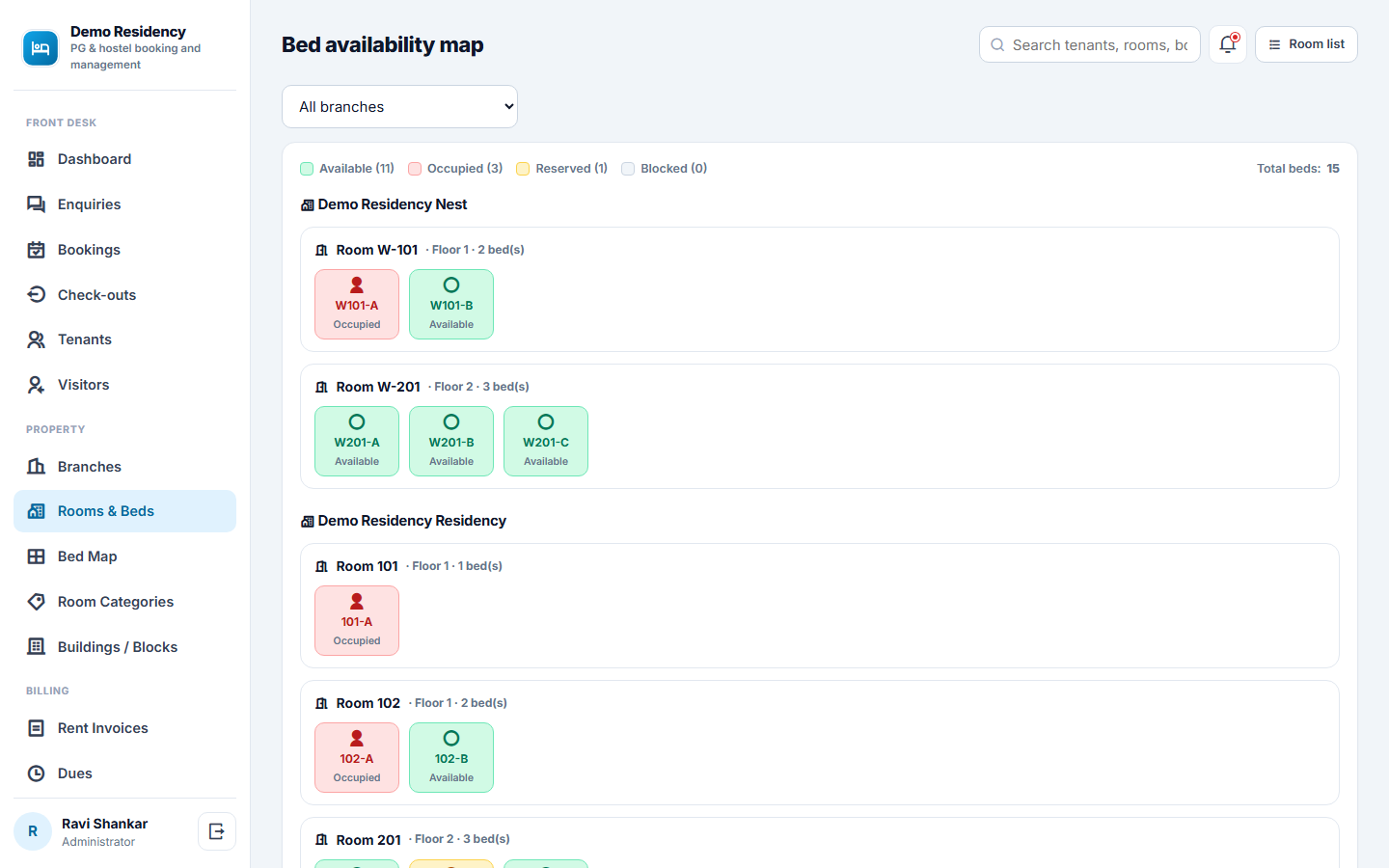Select occupied bed W101-A
Image resolution: width=1389 pixels, height=868 pixels.
357,305
